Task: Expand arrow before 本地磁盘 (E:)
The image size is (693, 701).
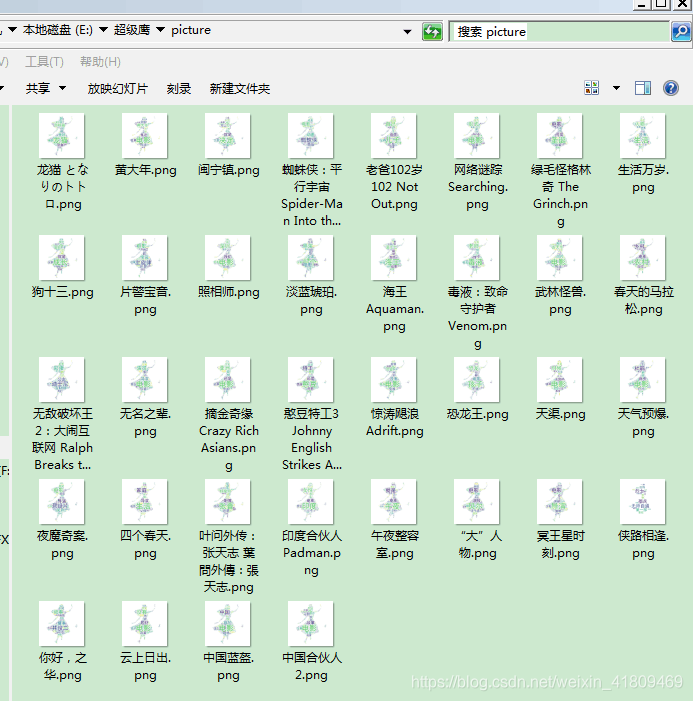Action: (12, 30)
